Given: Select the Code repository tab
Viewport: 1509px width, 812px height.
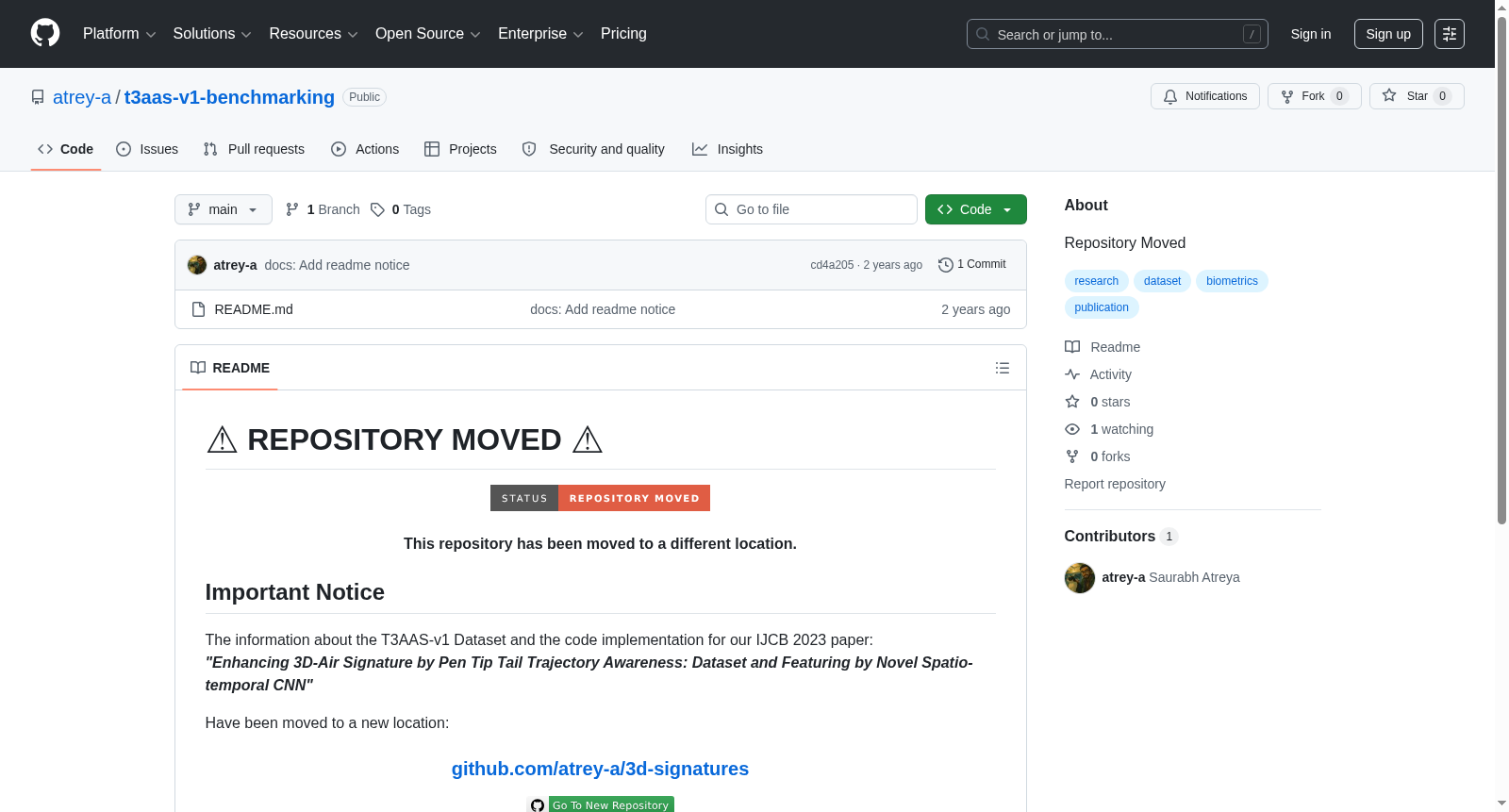Looking at the screenshot, I should (66, 149).
